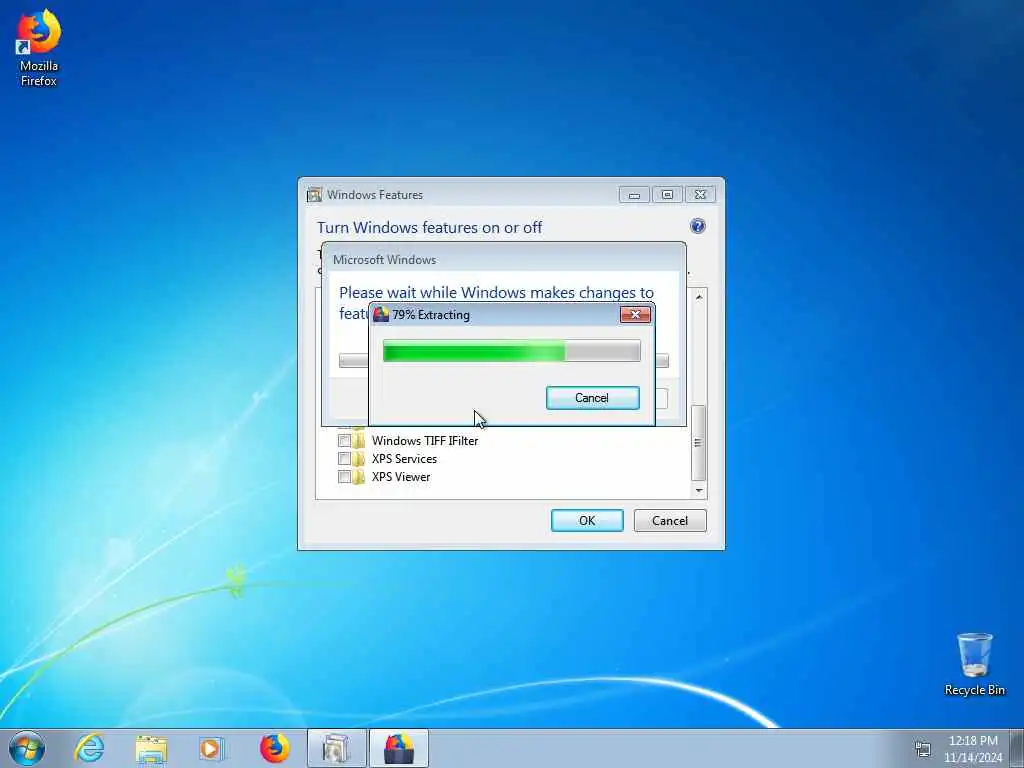Click the "Turn Windows features on or off" heading
Screen dimensions: 1024x768
click(x=430, y=227)
